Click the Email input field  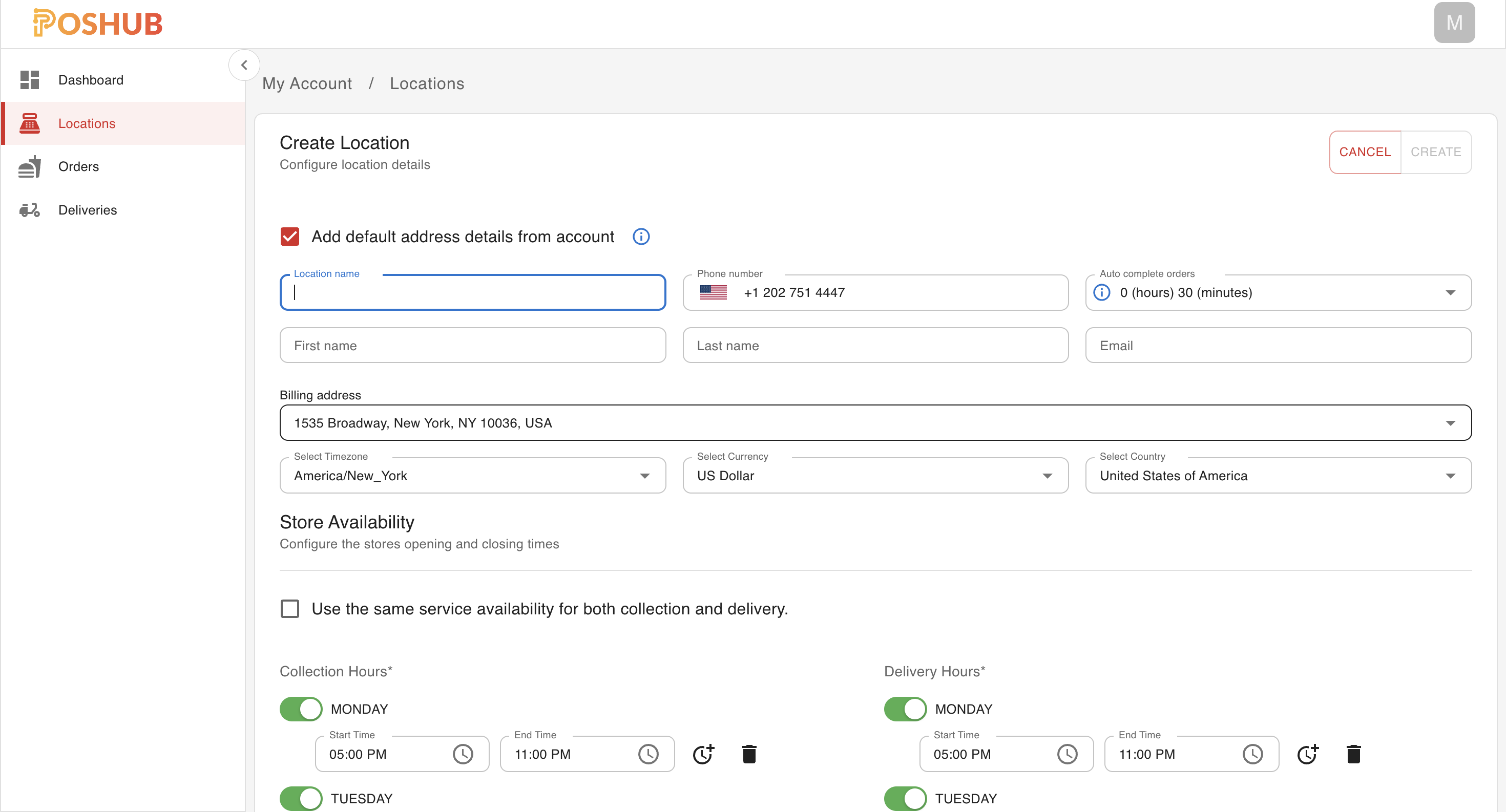[x=1278, y=345]
